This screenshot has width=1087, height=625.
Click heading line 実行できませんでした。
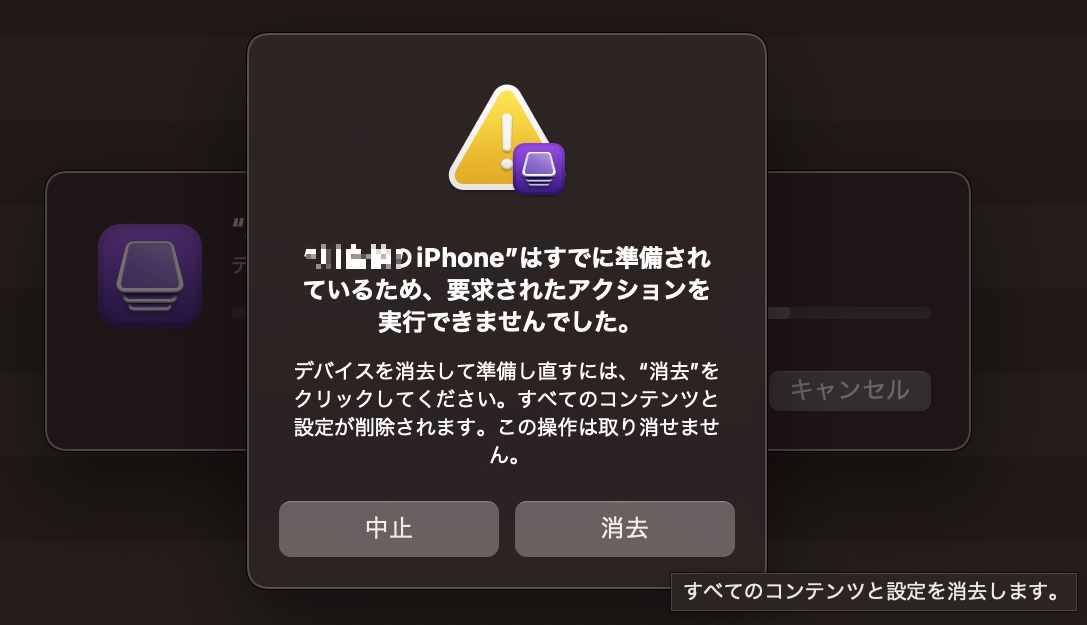505,322
